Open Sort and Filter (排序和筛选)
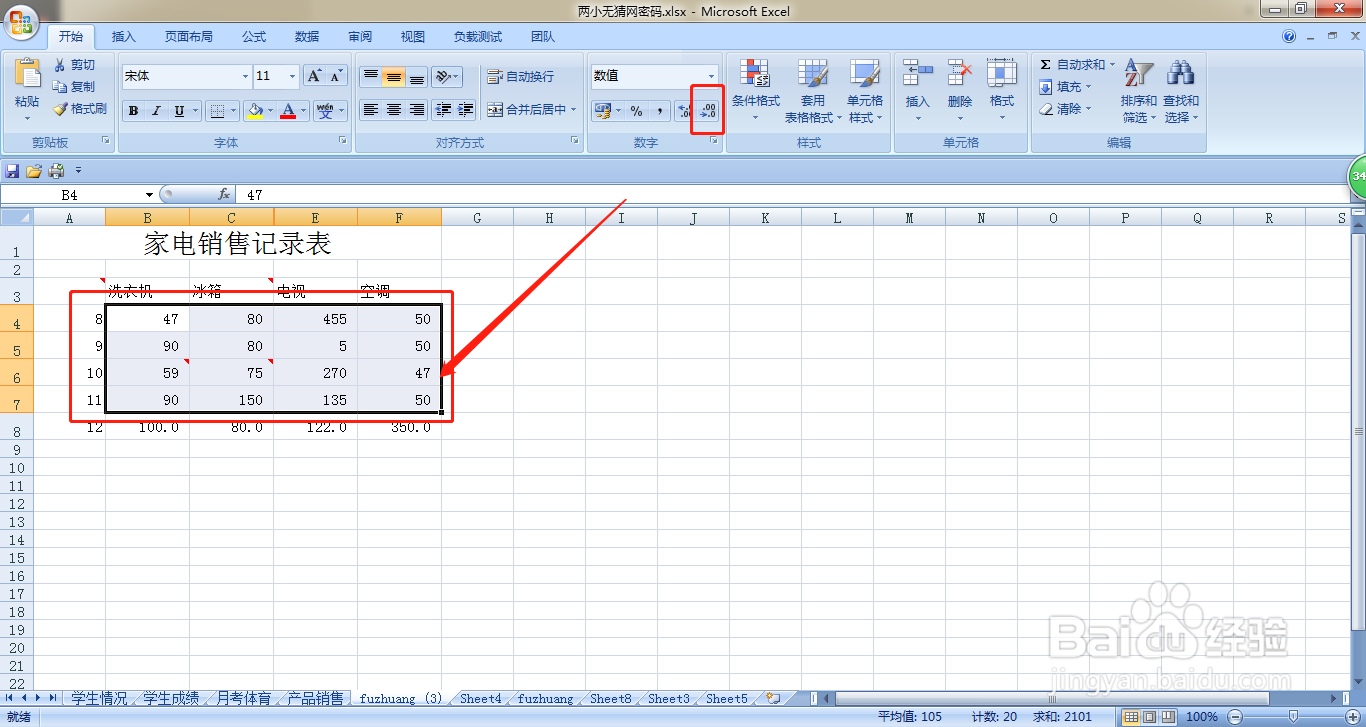Viewport: 1366px width, 727px height. click(1139, 90)
